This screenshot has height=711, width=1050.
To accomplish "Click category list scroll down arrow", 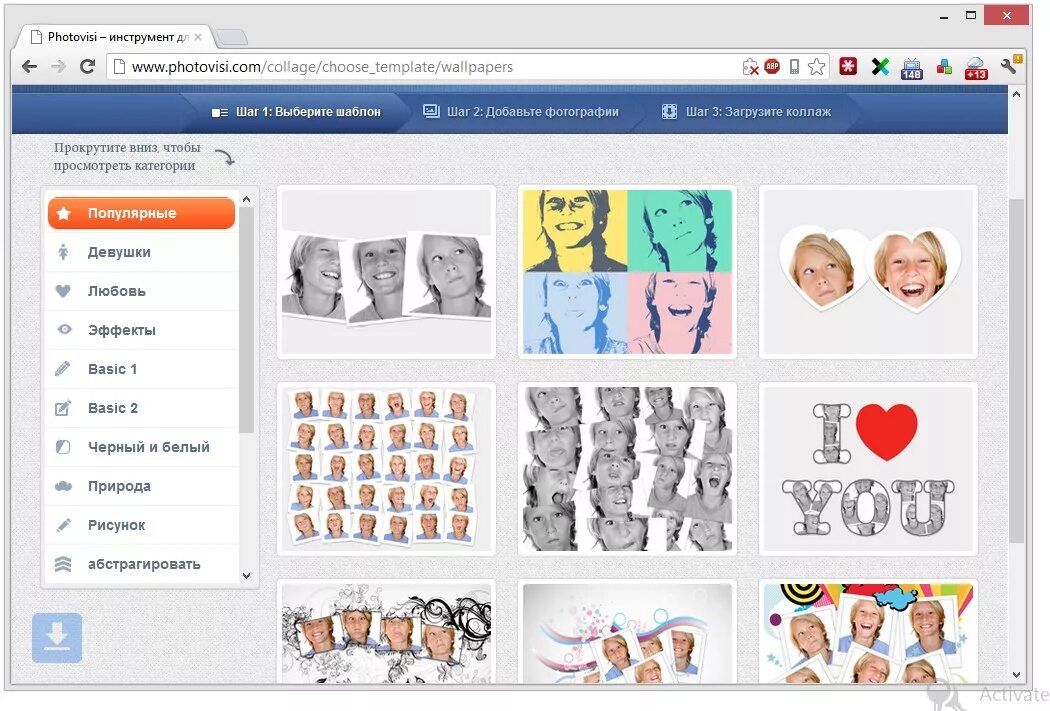I will click(x=246, y=576).
